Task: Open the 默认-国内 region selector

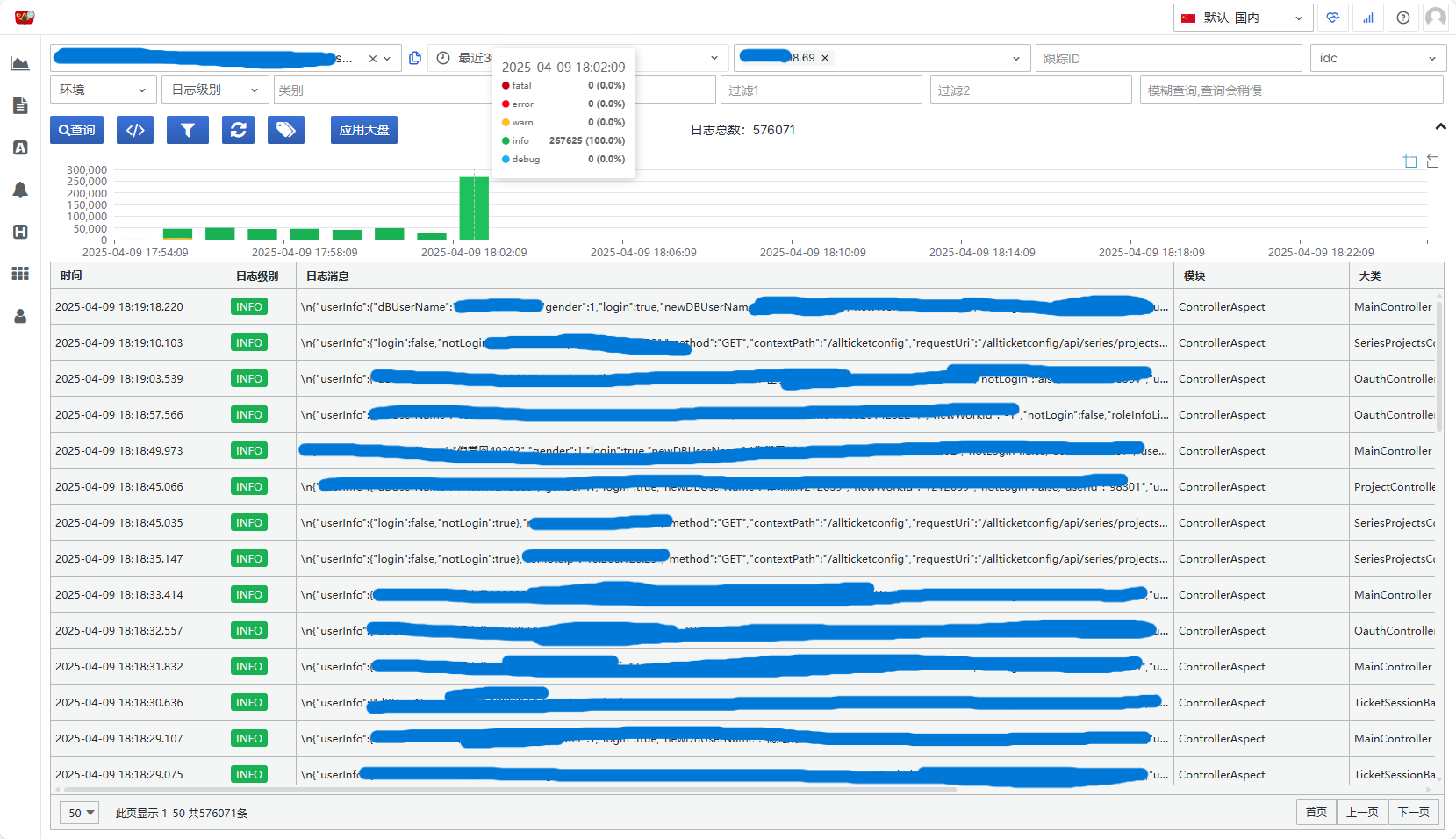Action: (x=1242, y=18)
